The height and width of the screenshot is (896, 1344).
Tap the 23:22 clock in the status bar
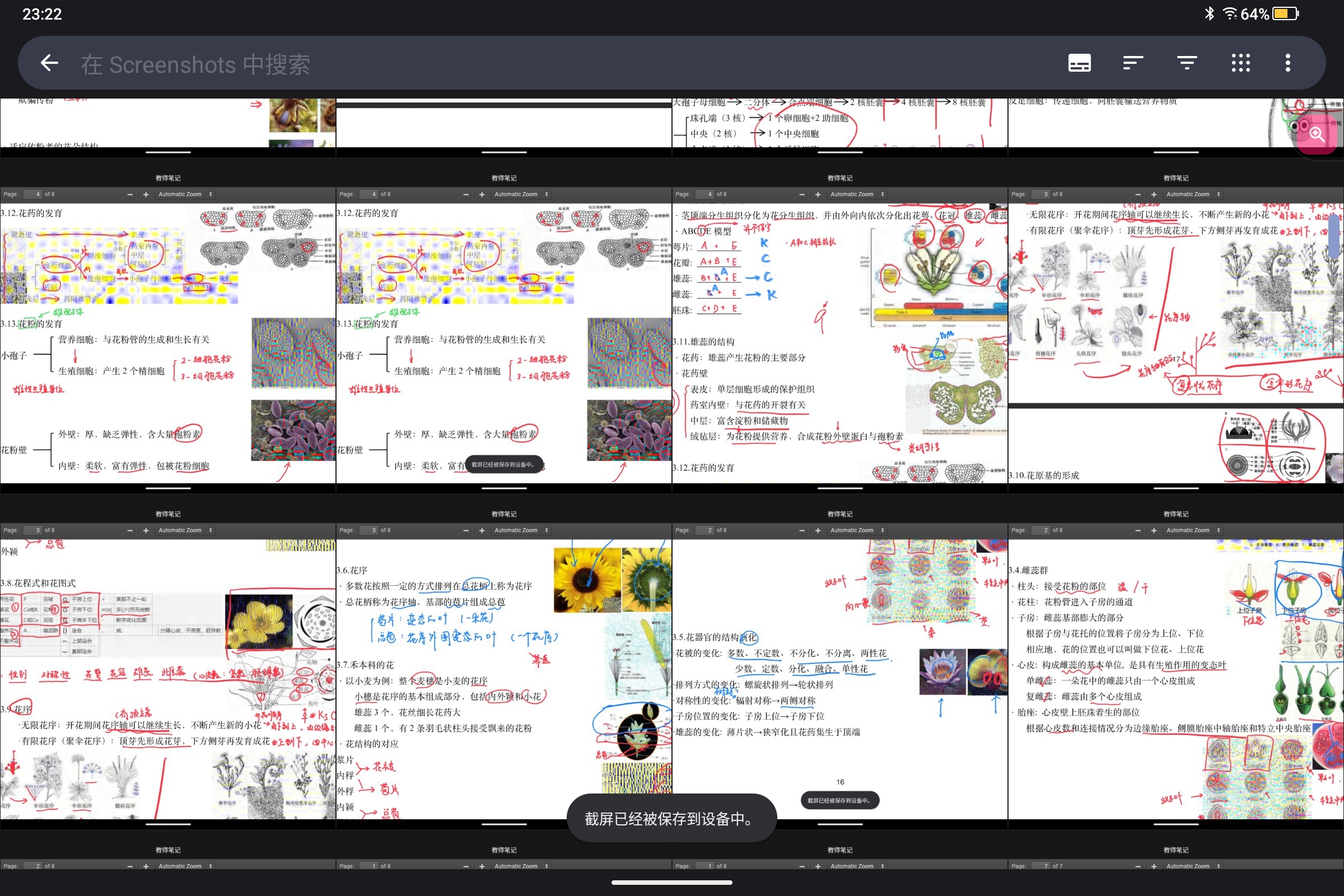(x=41, y=13)
